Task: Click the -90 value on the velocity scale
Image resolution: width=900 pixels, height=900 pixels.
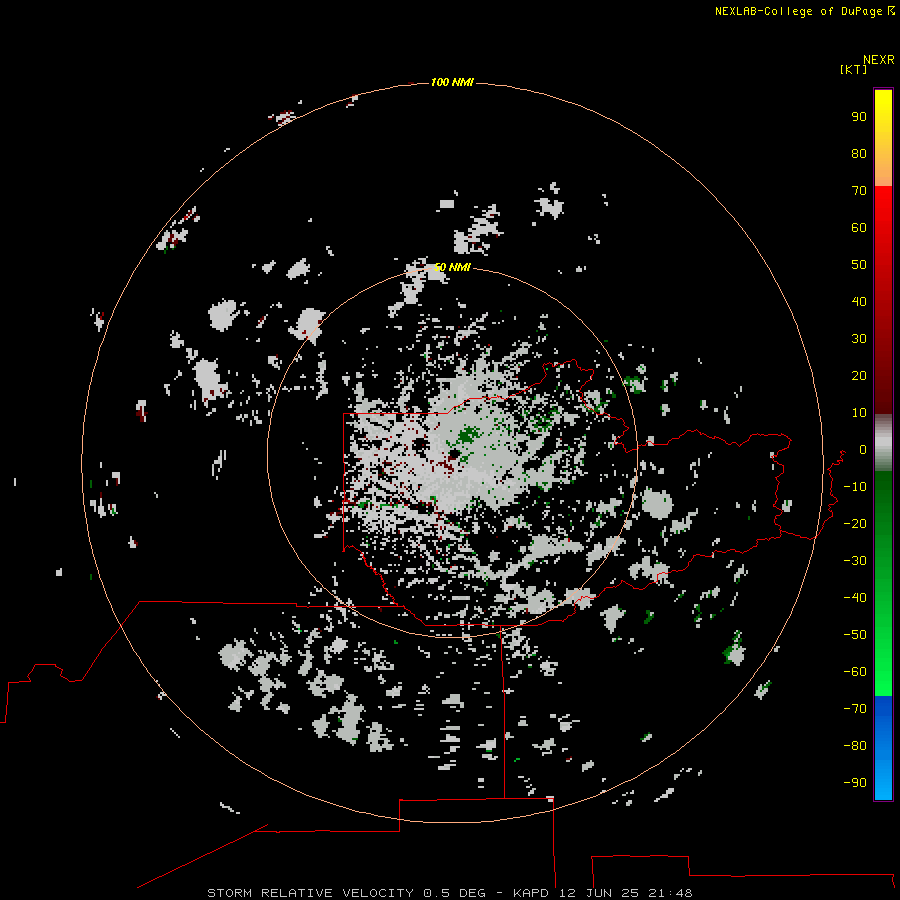Action: (855, 782)
